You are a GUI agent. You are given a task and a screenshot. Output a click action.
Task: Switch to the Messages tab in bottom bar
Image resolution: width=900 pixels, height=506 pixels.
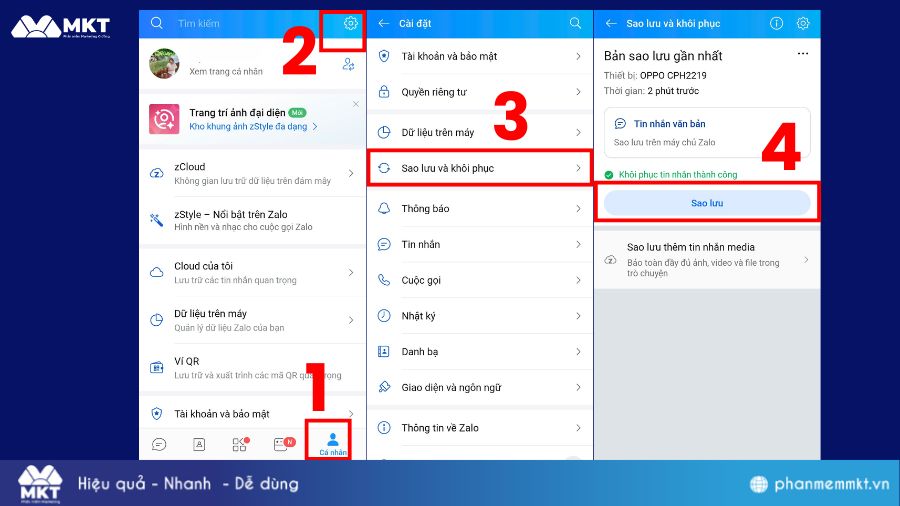pyautogui.click(x=159, y=444)
